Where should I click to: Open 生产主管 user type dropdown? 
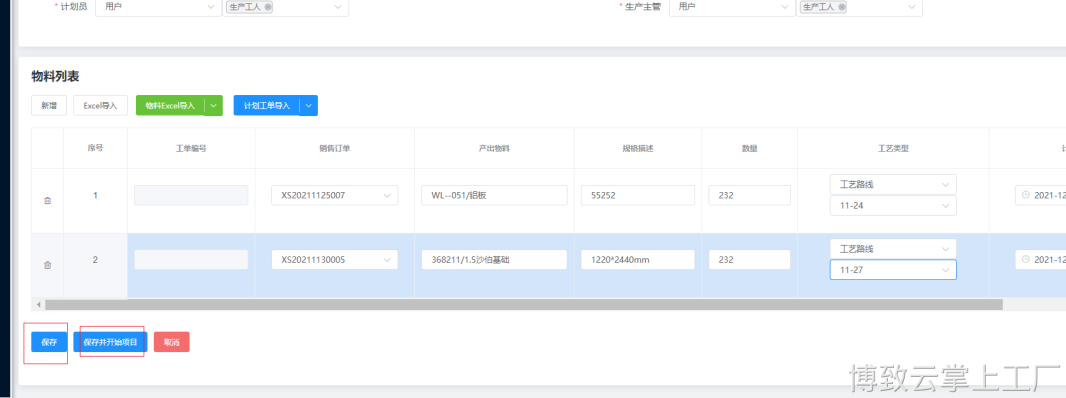732,7
